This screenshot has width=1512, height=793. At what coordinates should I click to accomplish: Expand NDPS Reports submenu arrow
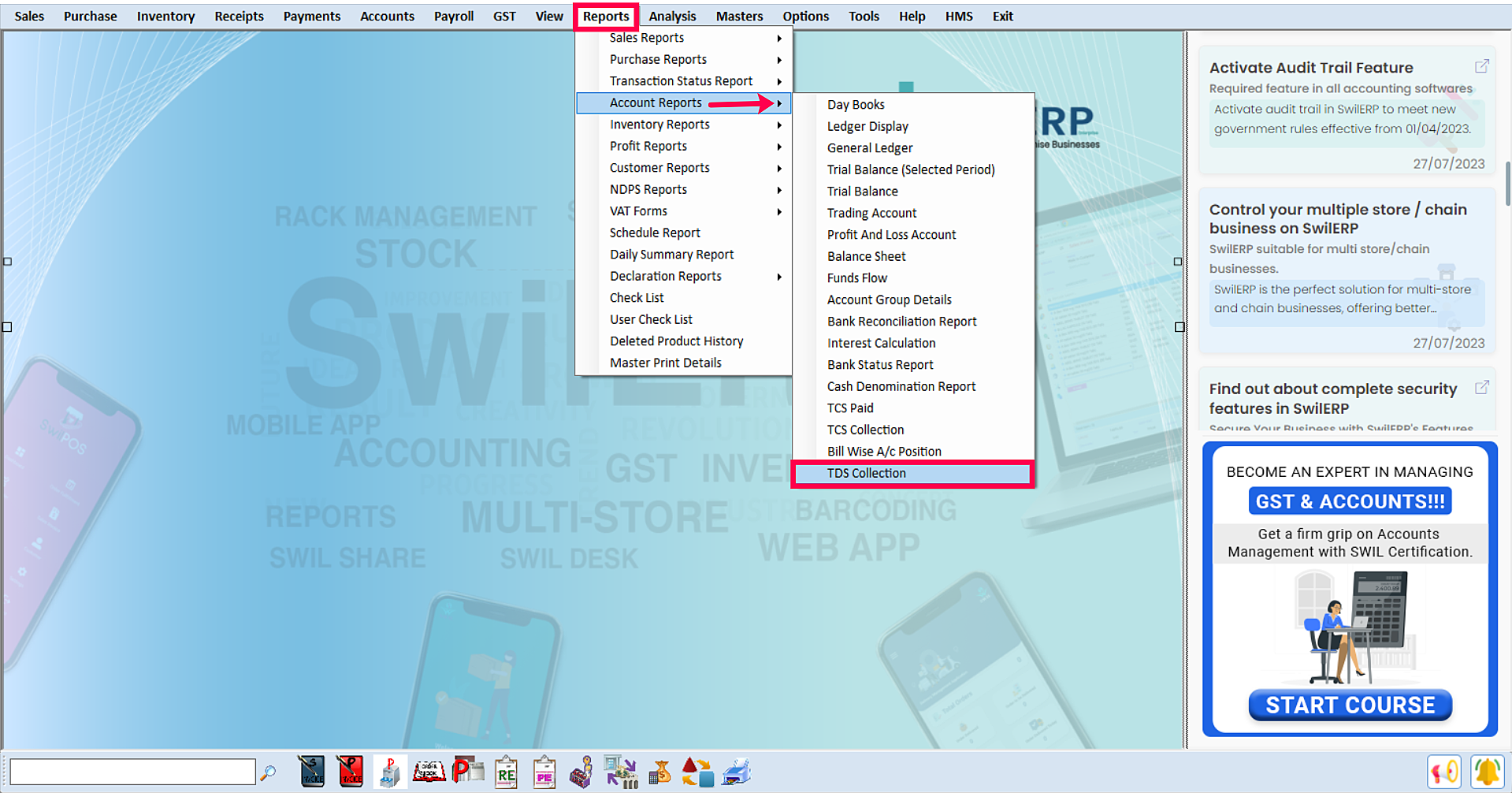coord(779,190)
